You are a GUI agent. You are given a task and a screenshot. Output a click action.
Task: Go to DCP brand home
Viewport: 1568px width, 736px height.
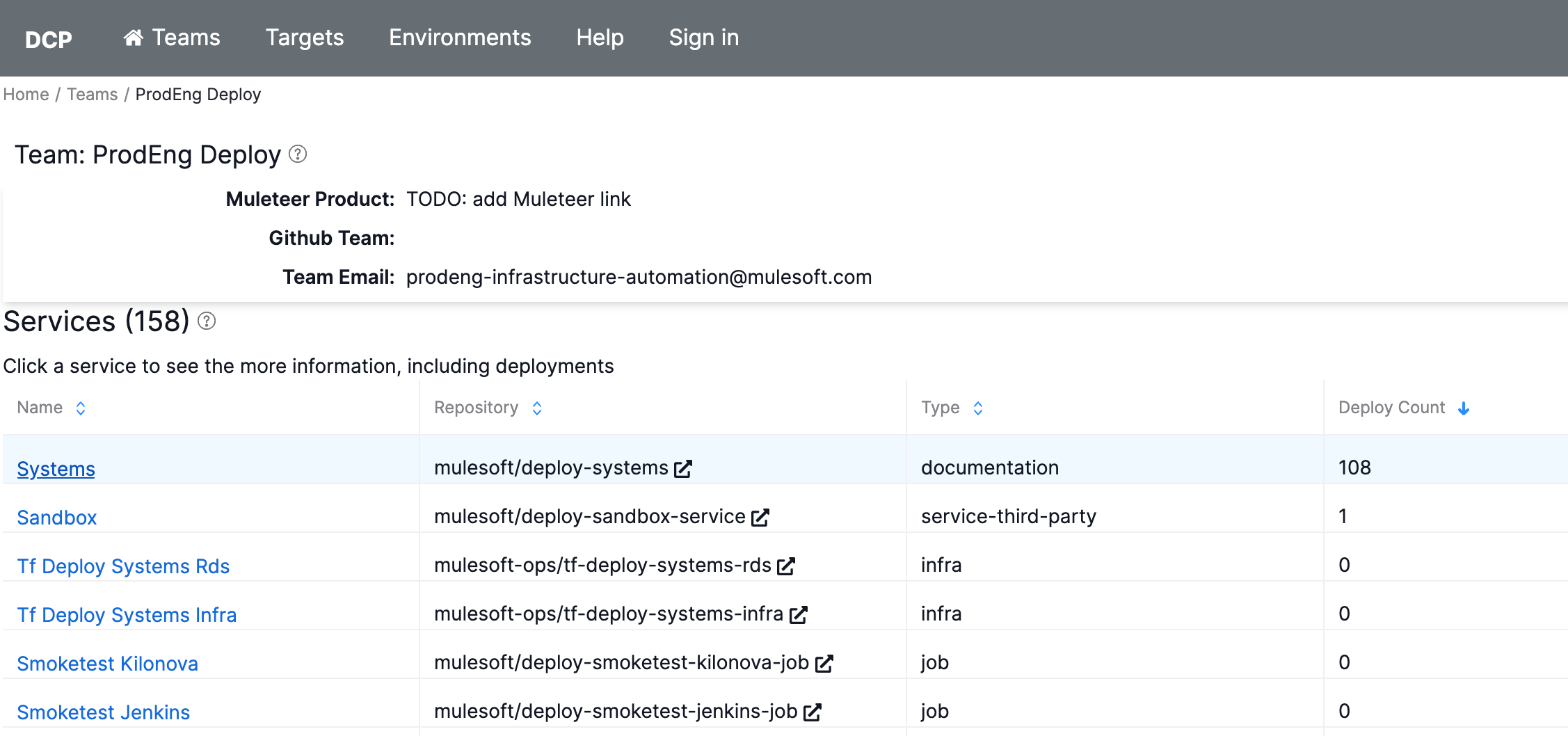tap(49, 39)
